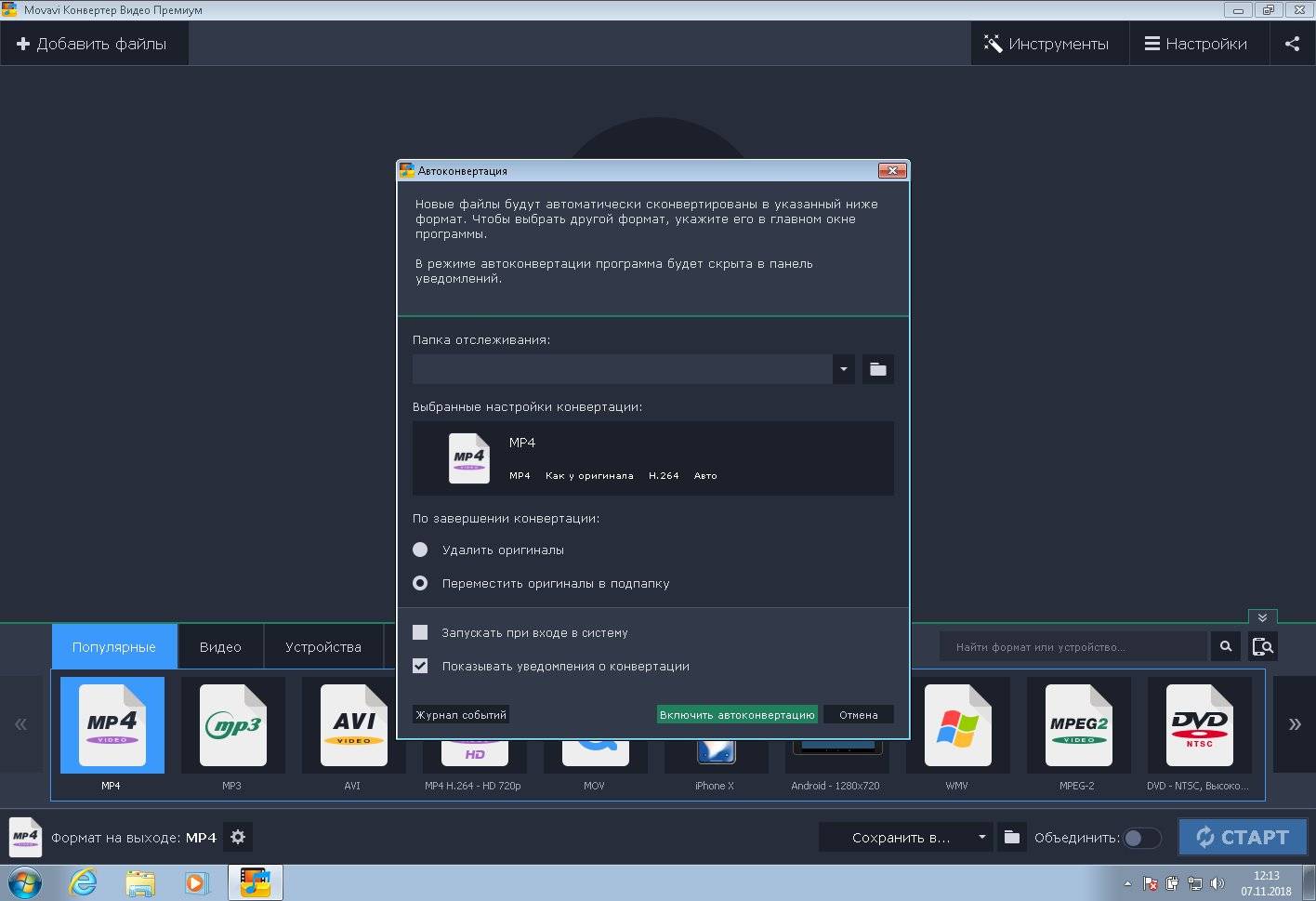Open the 'Настройки' menu

1196,44
